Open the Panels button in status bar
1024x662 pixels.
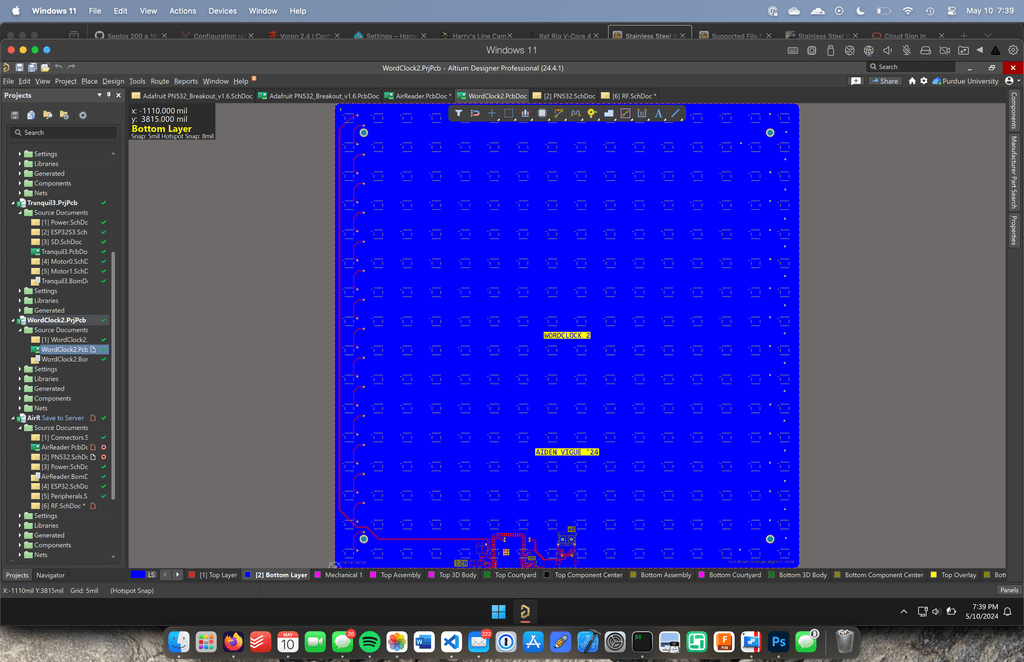1009,590
